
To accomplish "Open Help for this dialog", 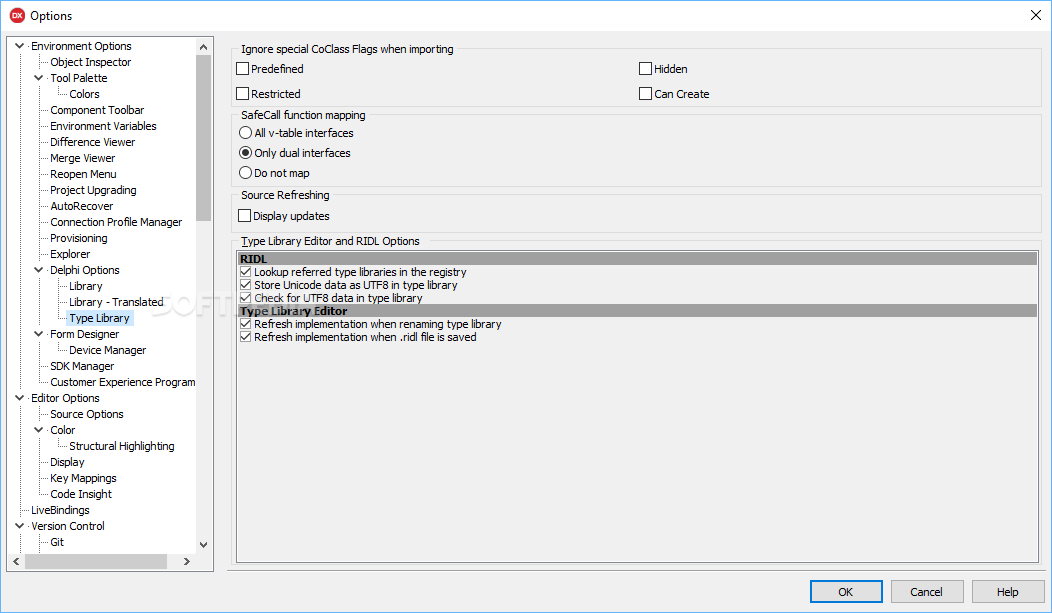I will pos(1008,592).
